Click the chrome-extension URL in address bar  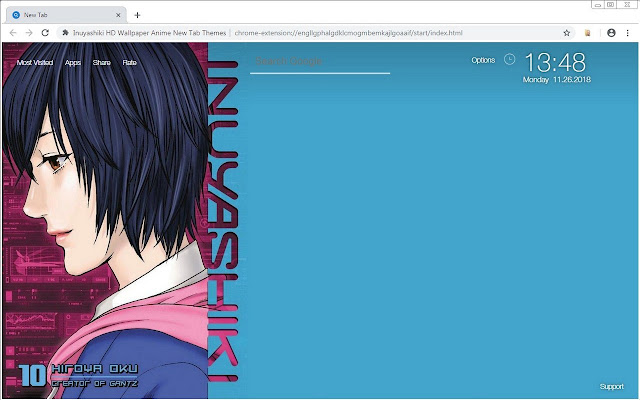coord(348,33)
